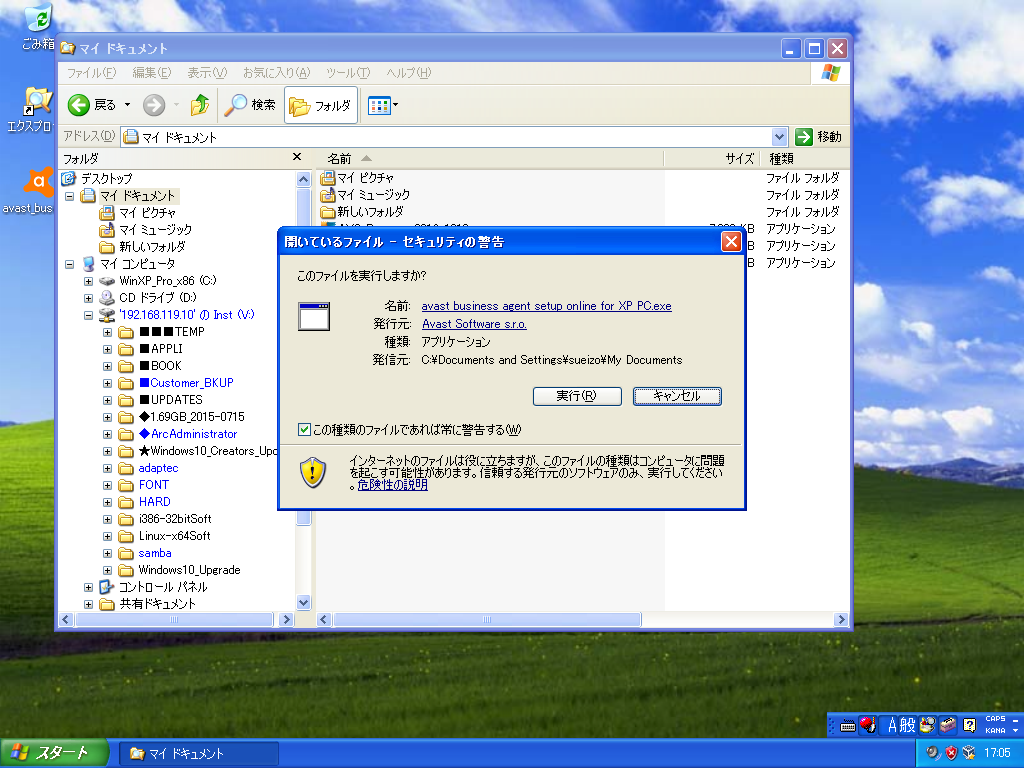Expand the WinXP_Pro_x86 (C:) node

[x=88, y=281]
